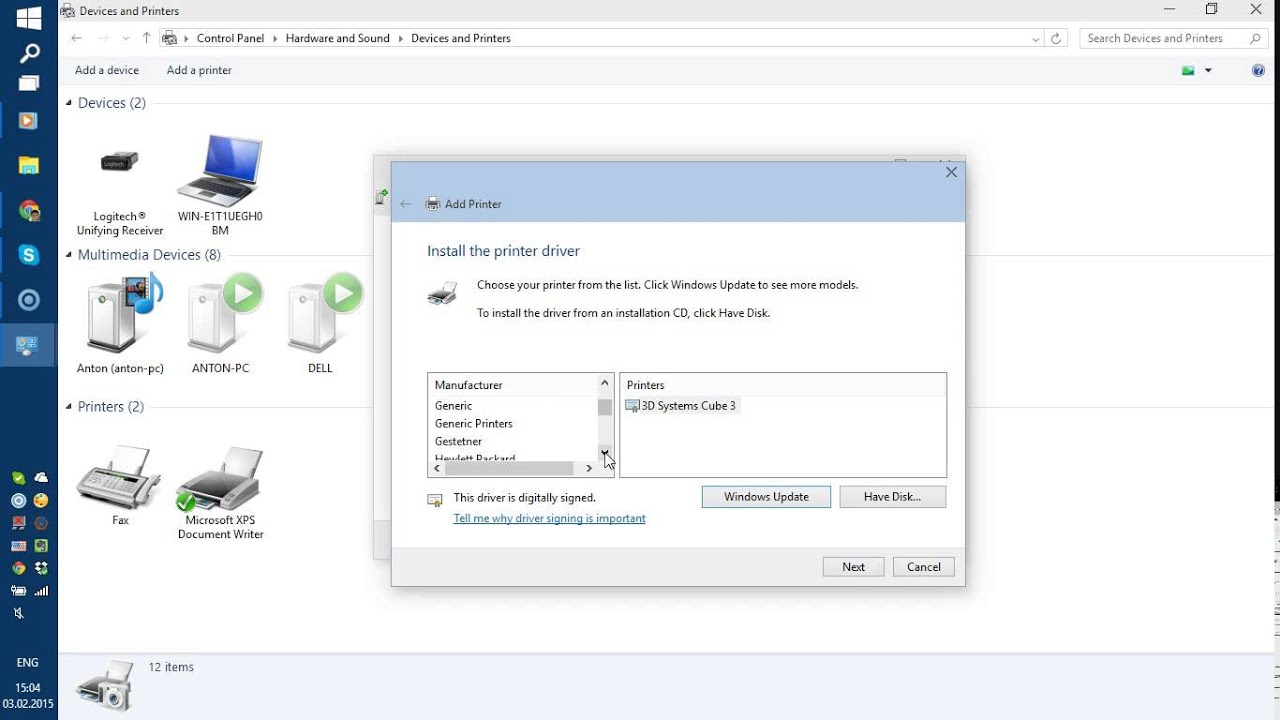Select Gestetner manufacturer

[458, 442]
